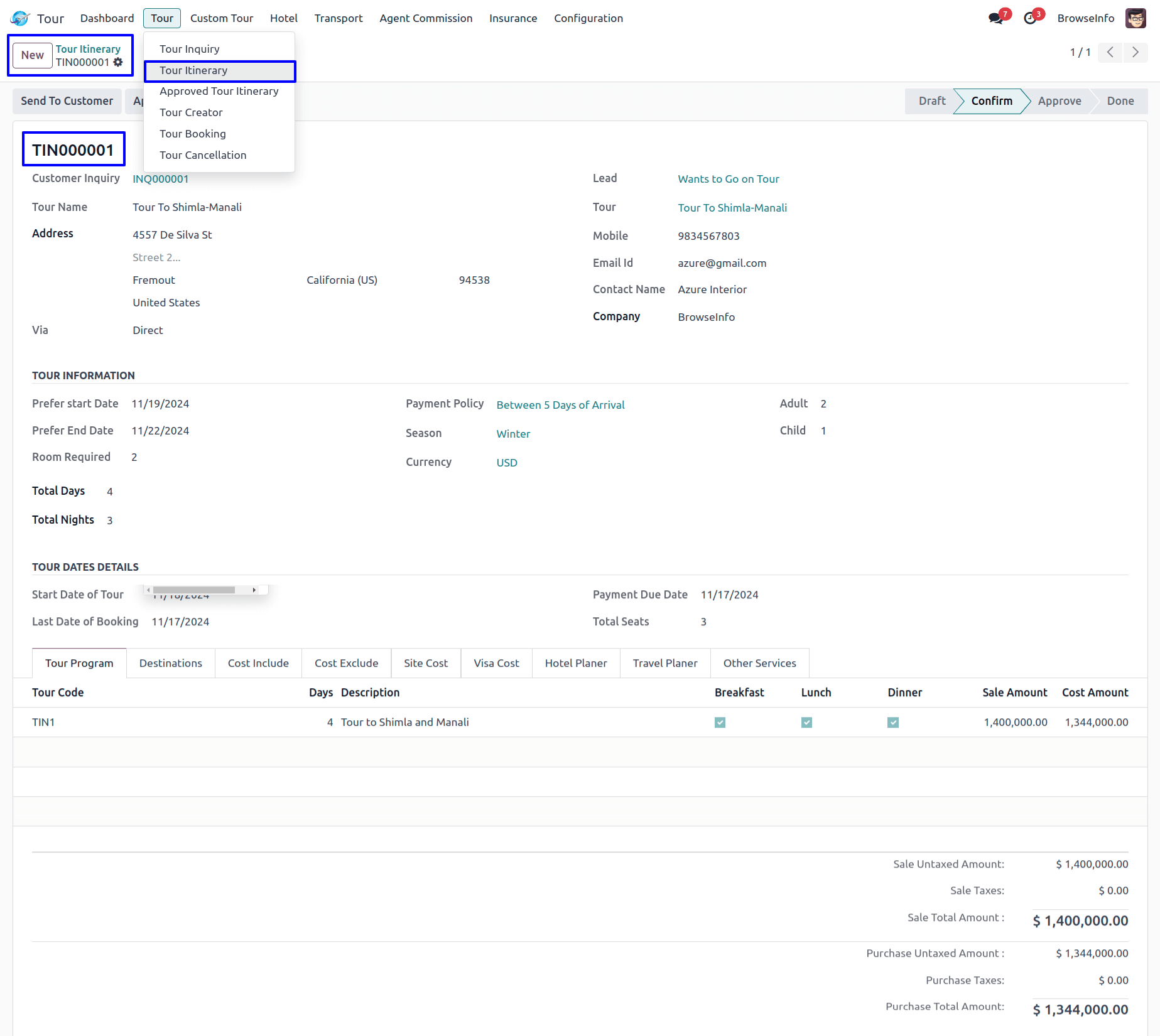Click the Send To Customer button
1160x1036 pixels.
[67, 101]
